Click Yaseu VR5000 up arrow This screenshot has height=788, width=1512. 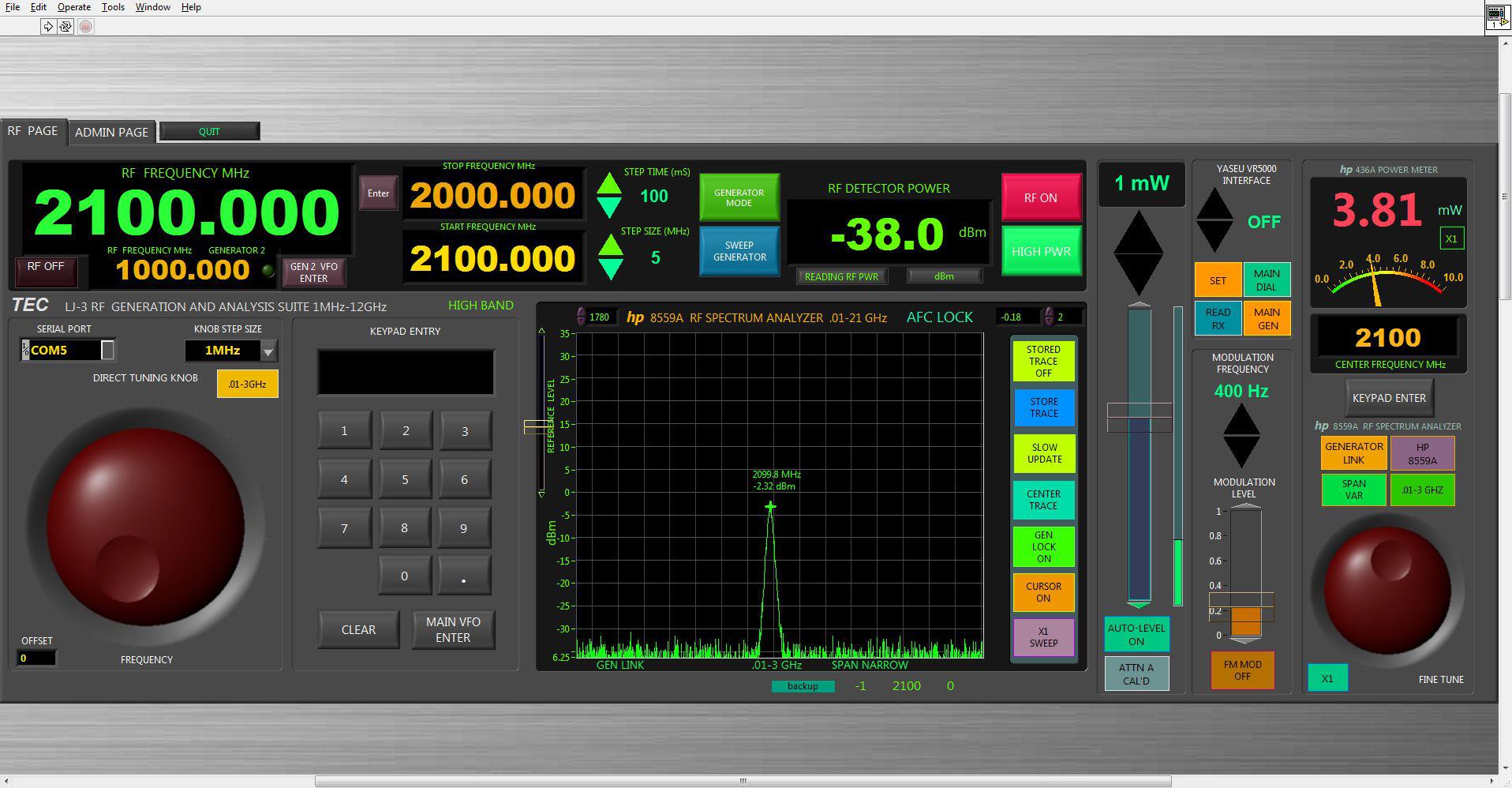(x=1214, y=204)
